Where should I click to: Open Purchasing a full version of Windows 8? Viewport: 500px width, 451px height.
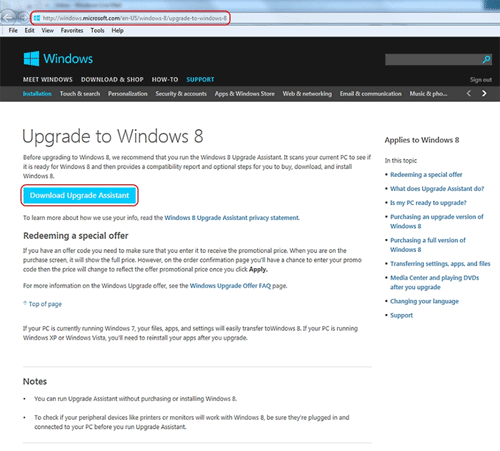click(428, 245)
